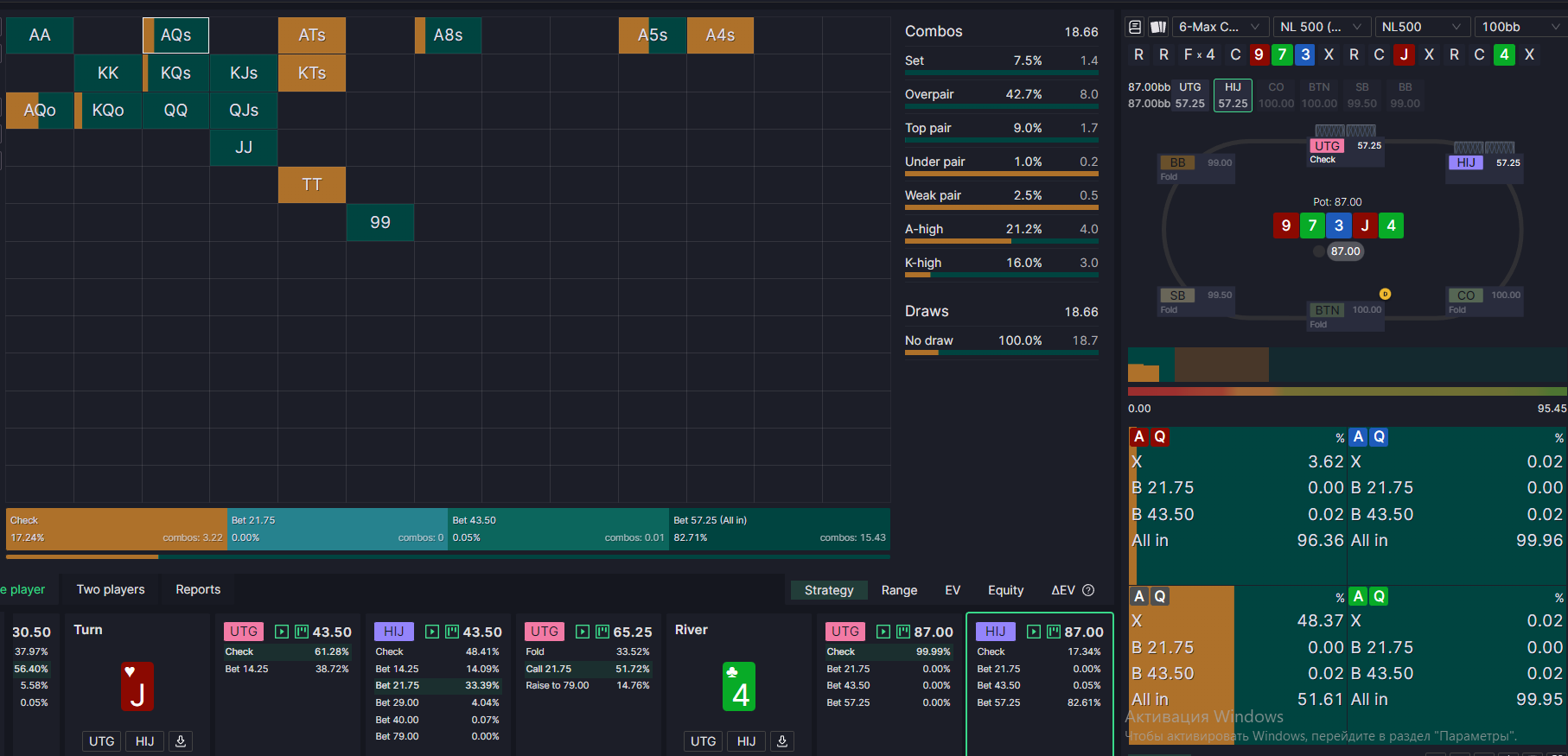Viewport: 1568px width, 756px height.
Task: Click the download icon in the River panel
Action: click(782, 740)
